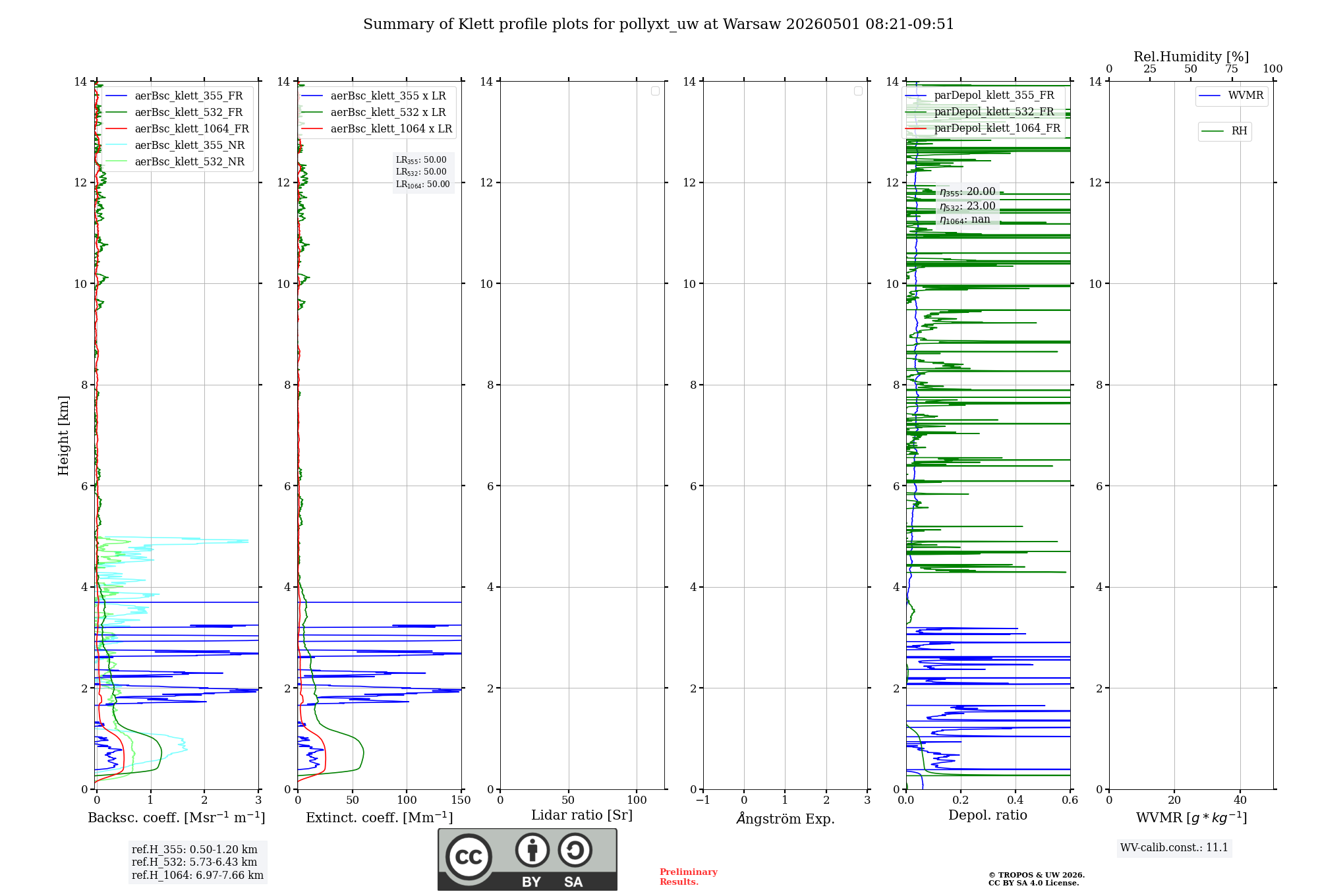The height and width of the screenshot is (896, 1318).
Task: Click the Height [km] axis label
Action: click(63, 435)
